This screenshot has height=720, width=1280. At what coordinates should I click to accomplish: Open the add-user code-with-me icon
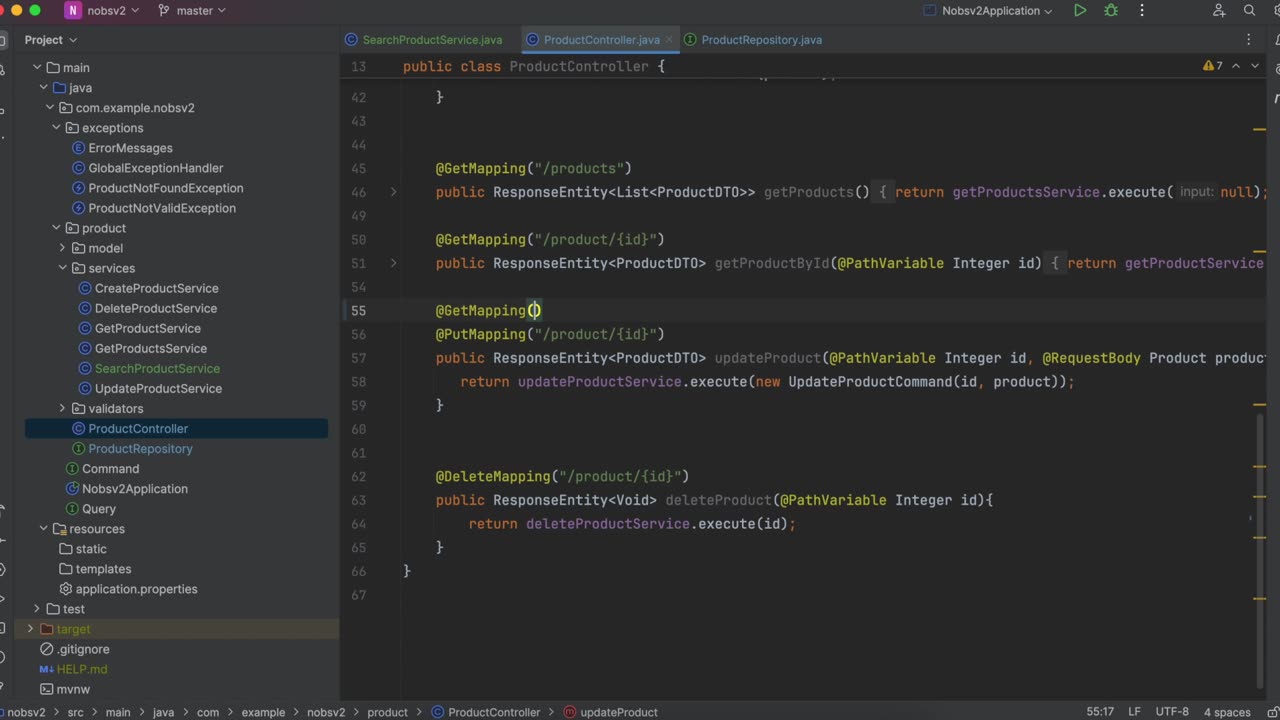tap(1219, 11)
